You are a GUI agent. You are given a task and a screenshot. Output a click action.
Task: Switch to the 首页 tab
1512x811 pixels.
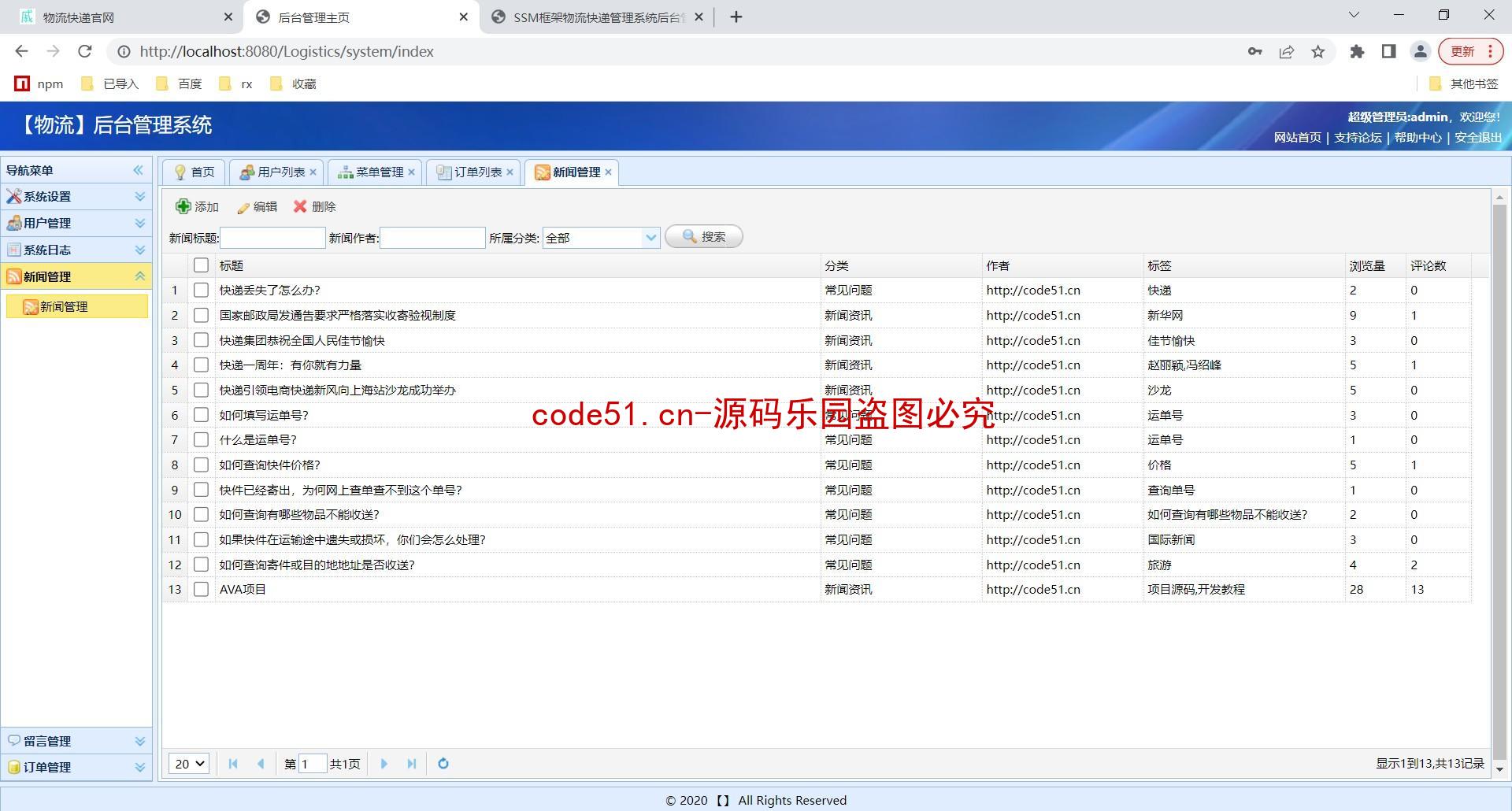pos(194,172)
